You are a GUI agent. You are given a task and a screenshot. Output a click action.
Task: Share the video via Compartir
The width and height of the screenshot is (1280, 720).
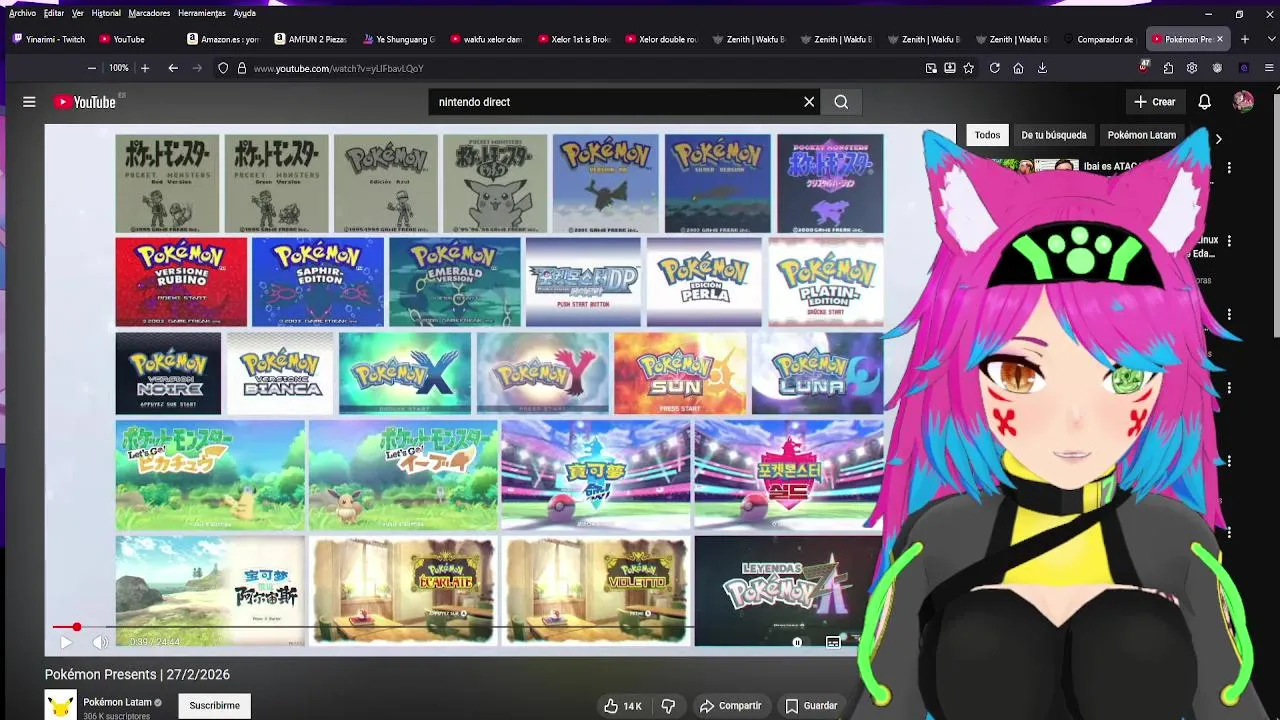(x=730, y=706)
